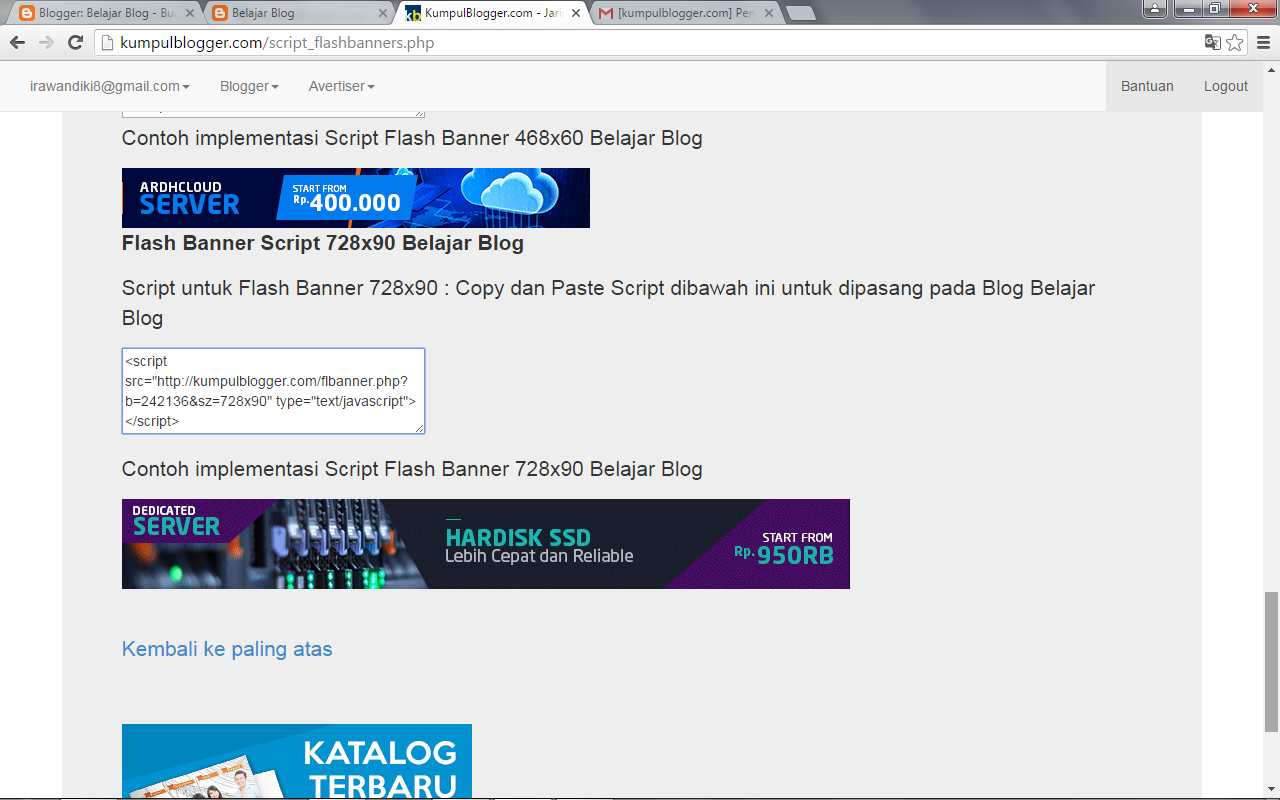Close the Blogger: Belajar Blog tab
Screen dimensions: 1280x800
click(189, 14)
